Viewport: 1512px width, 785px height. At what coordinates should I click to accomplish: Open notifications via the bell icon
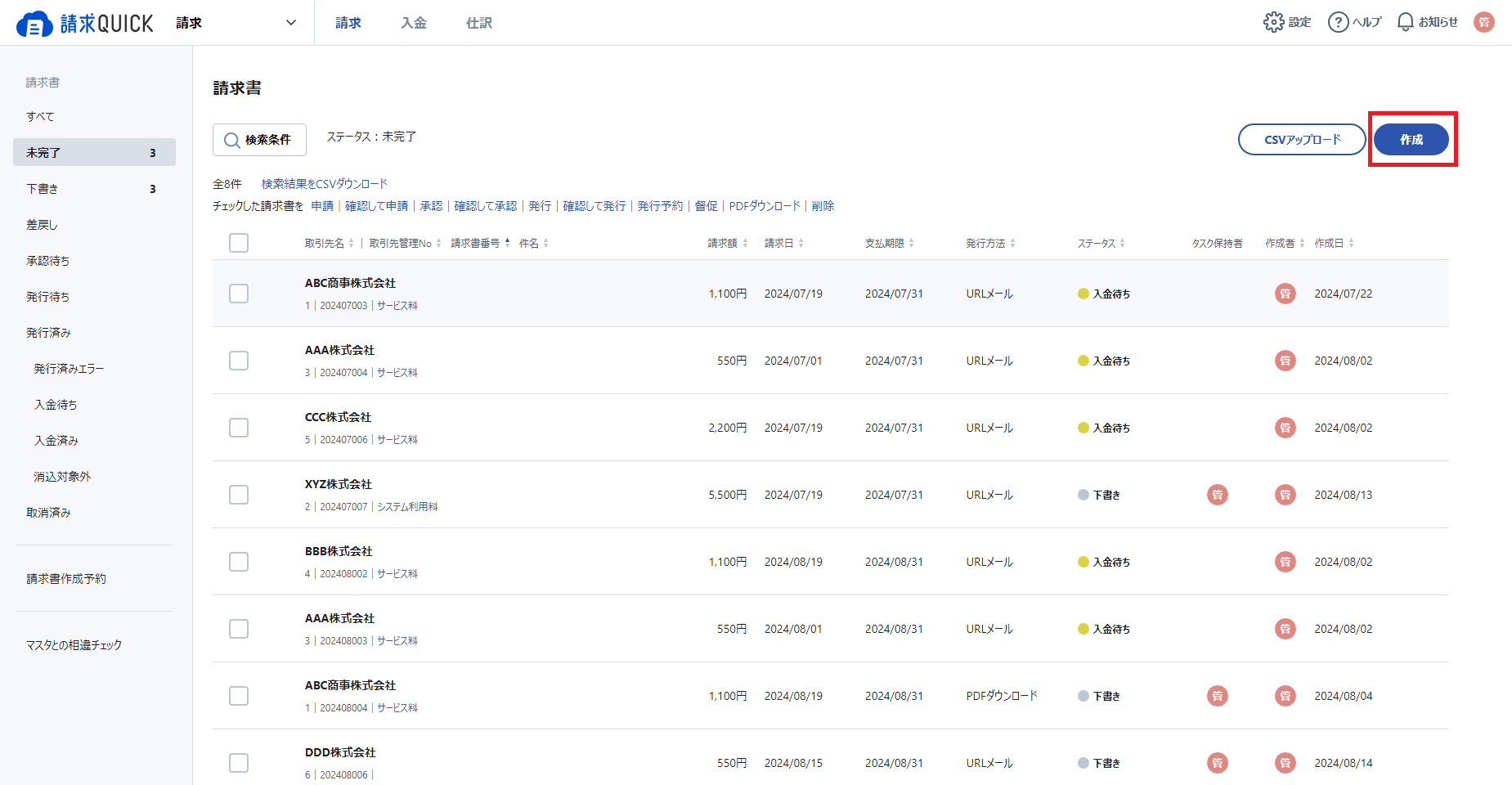coord(1405,22)
